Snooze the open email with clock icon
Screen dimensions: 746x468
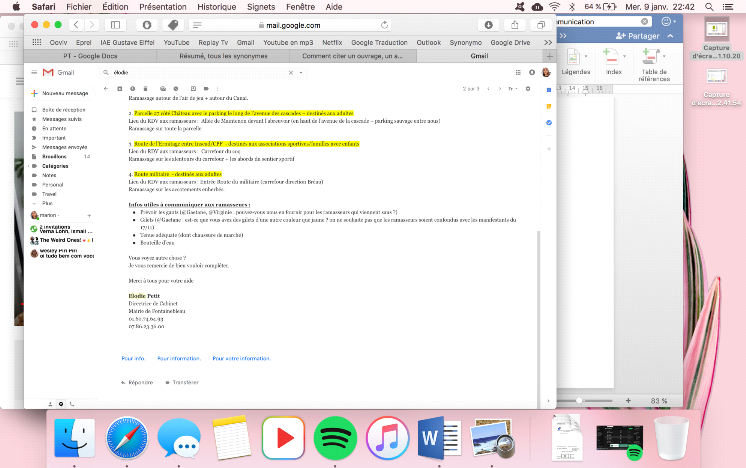click(176, 88)
